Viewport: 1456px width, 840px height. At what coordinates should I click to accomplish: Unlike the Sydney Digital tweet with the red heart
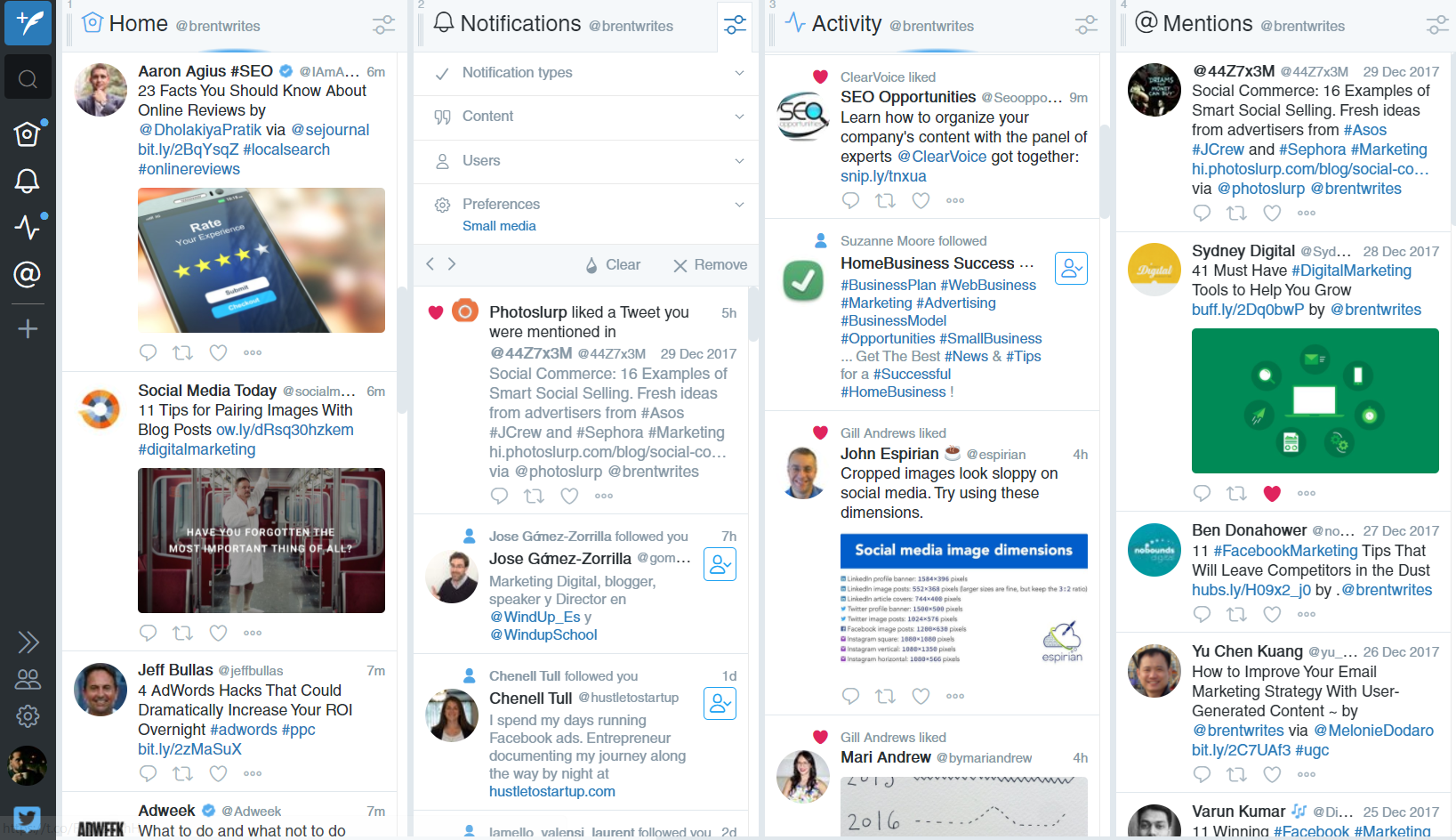(x=1272, y=493)
